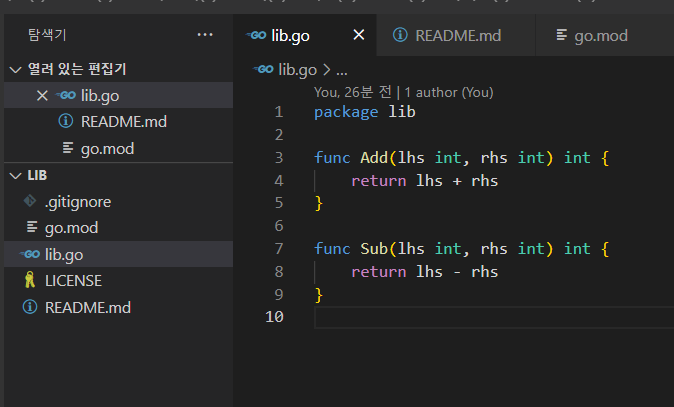Close lib.go in open editors list
Viewport: 674px width, 407px height.
coord(42,96)
